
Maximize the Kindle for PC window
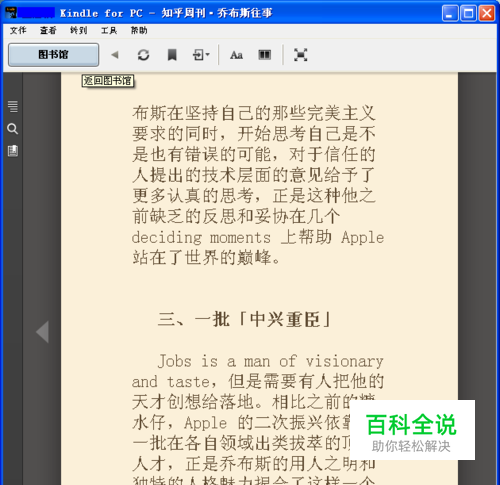click(468, 13)
